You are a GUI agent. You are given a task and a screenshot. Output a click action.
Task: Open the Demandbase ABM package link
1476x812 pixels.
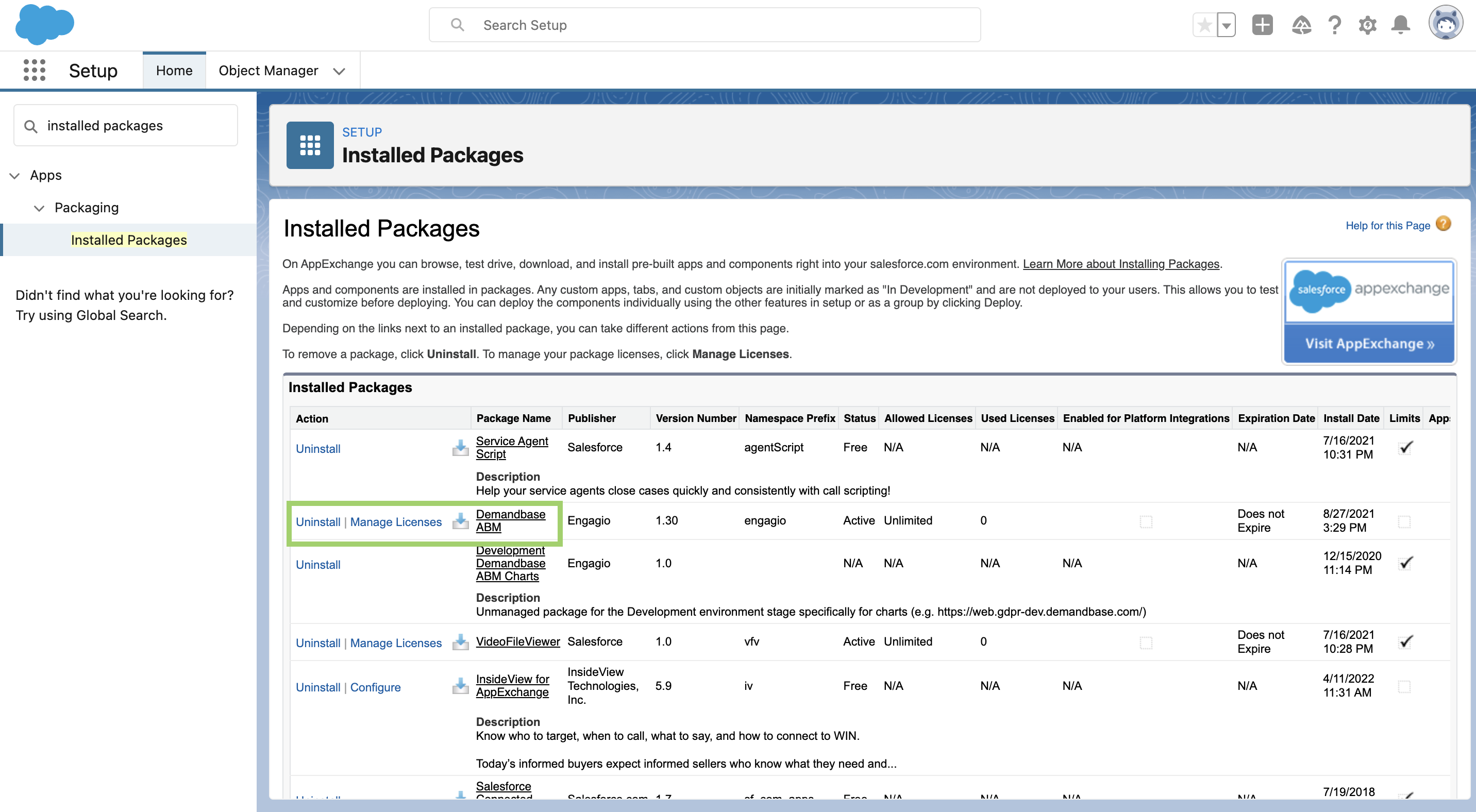click(x=511, y=521)
